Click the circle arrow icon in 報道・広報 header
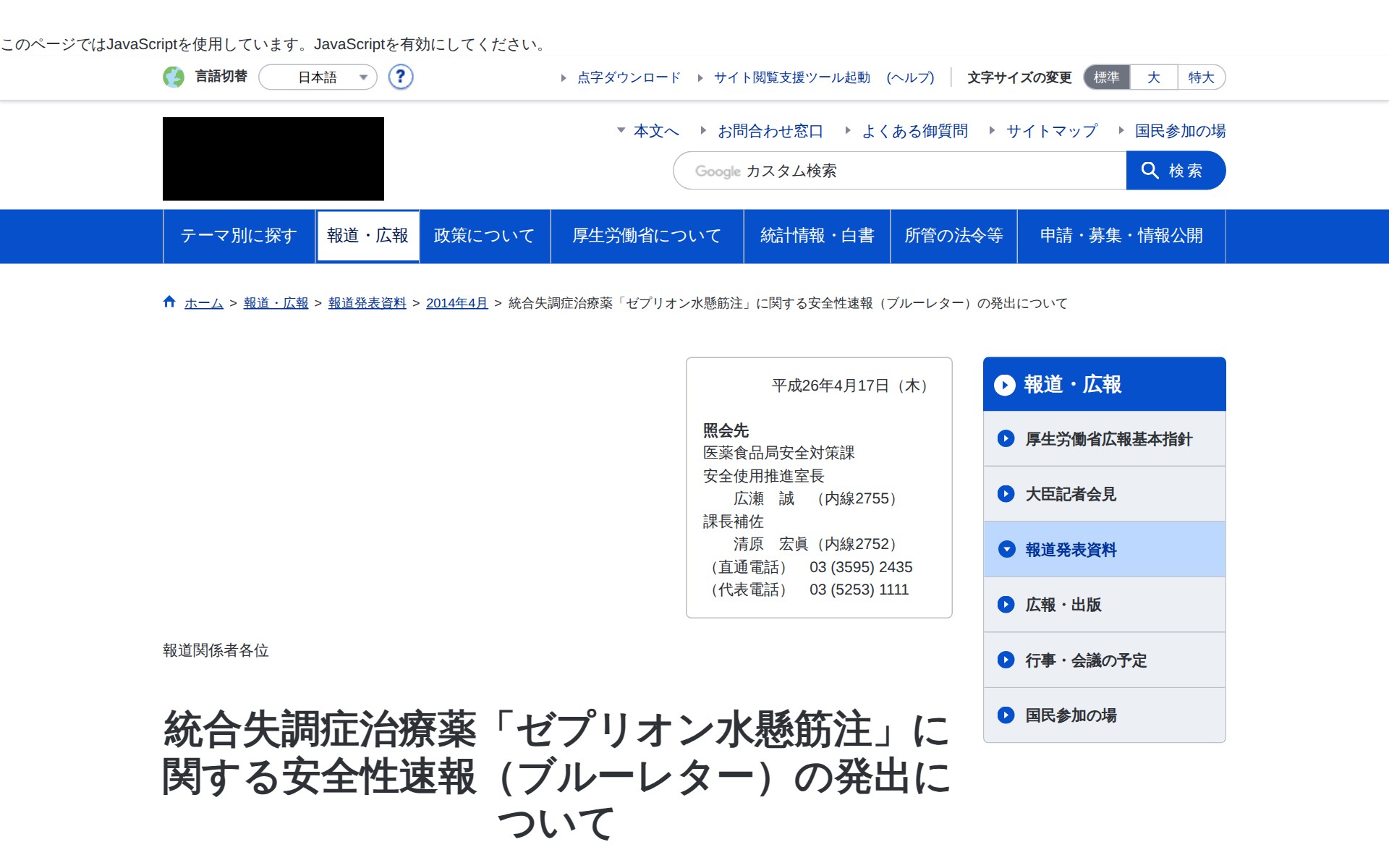Screen dimensions: 1389x868 [1004, 385]
